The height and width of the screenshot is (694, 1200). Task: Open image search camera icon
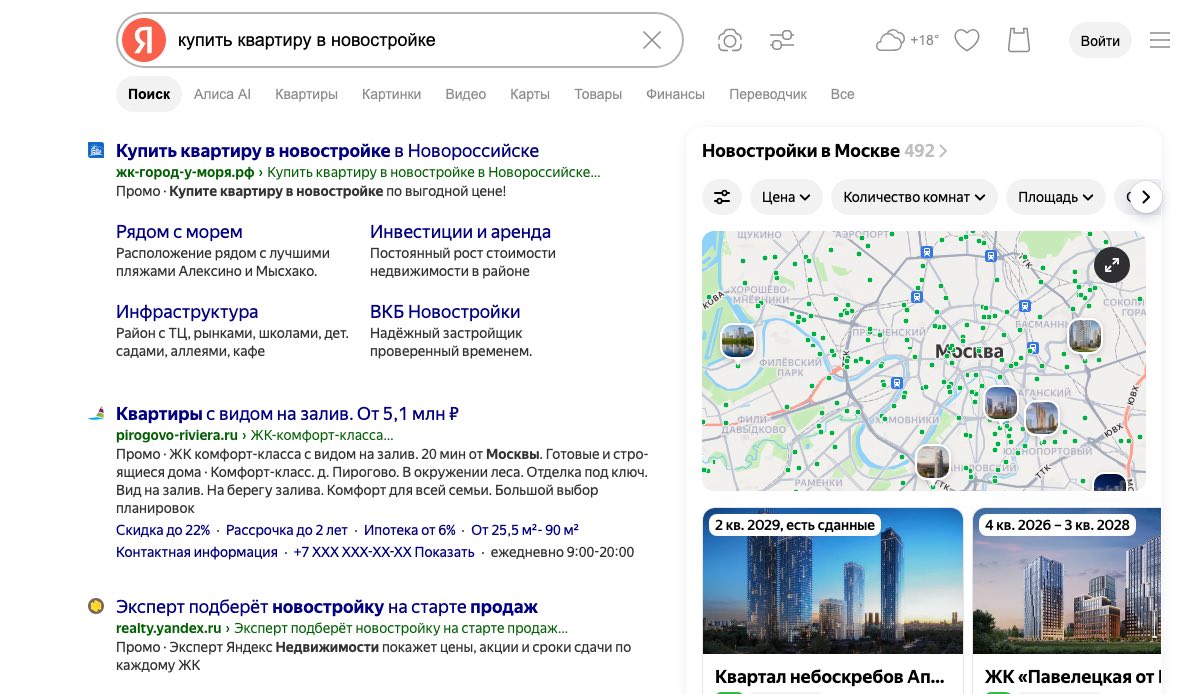pyautogui.click(x=730, y=40)
